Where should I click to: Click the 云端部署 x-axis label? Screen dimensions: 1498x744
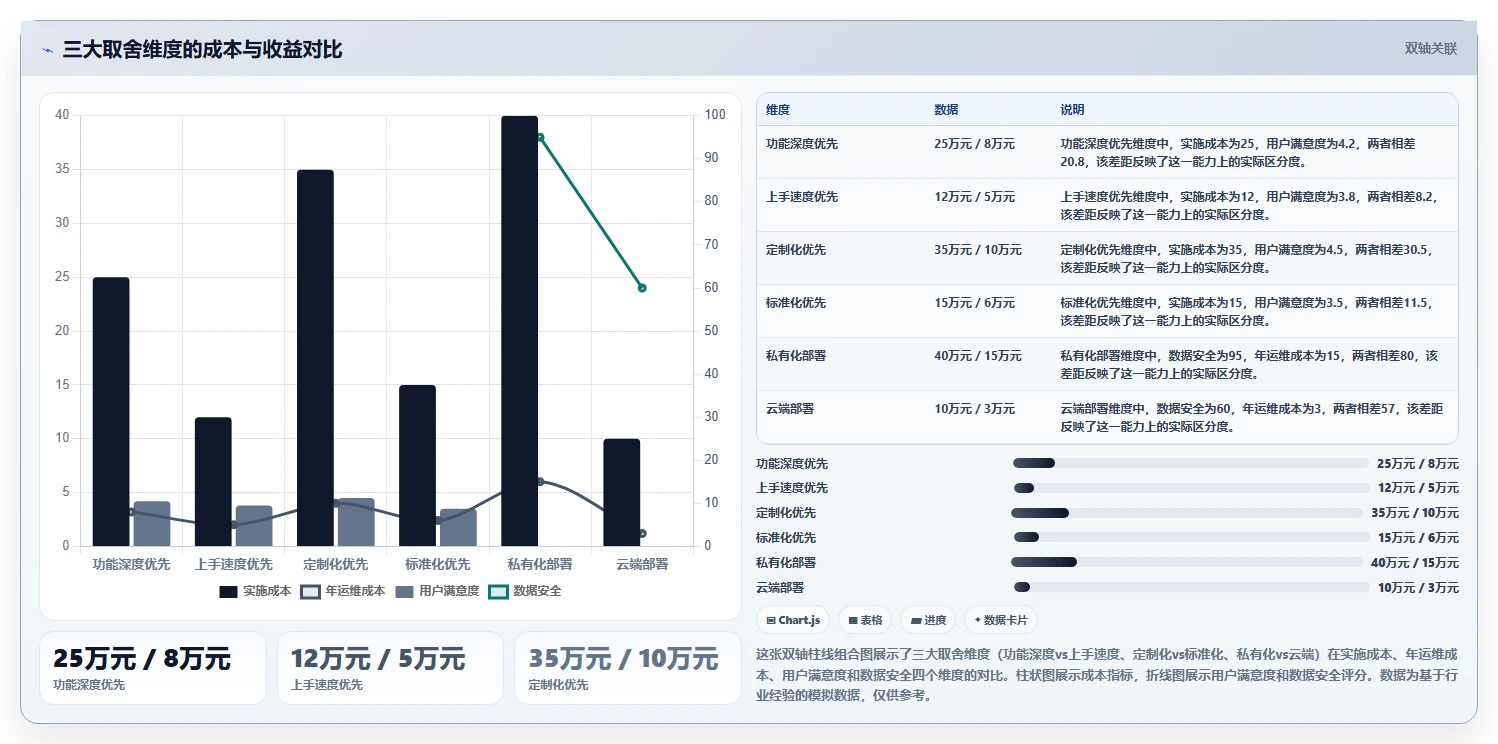pos(642,564)
